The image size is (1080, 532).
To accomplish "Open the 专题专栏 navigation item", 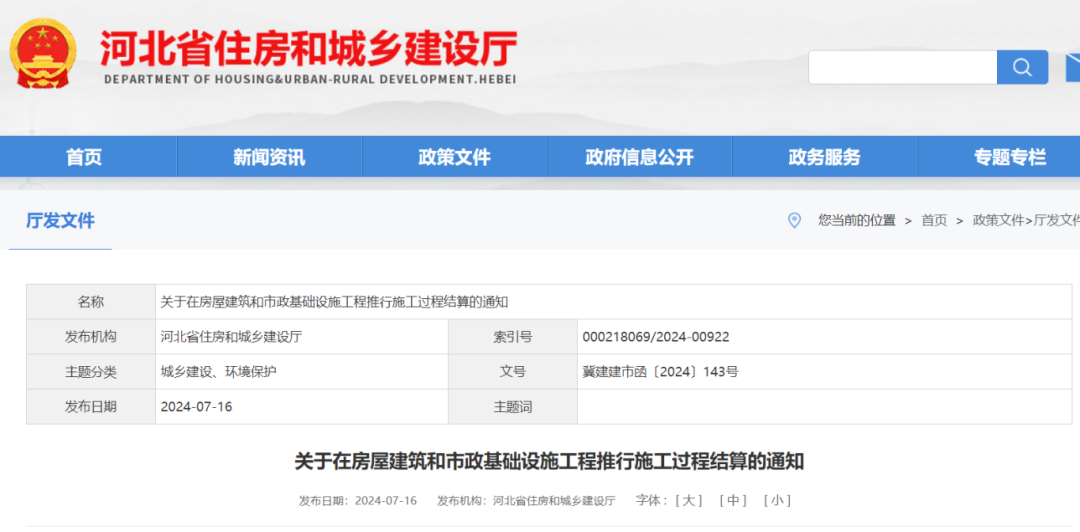I will [1009, 157].
